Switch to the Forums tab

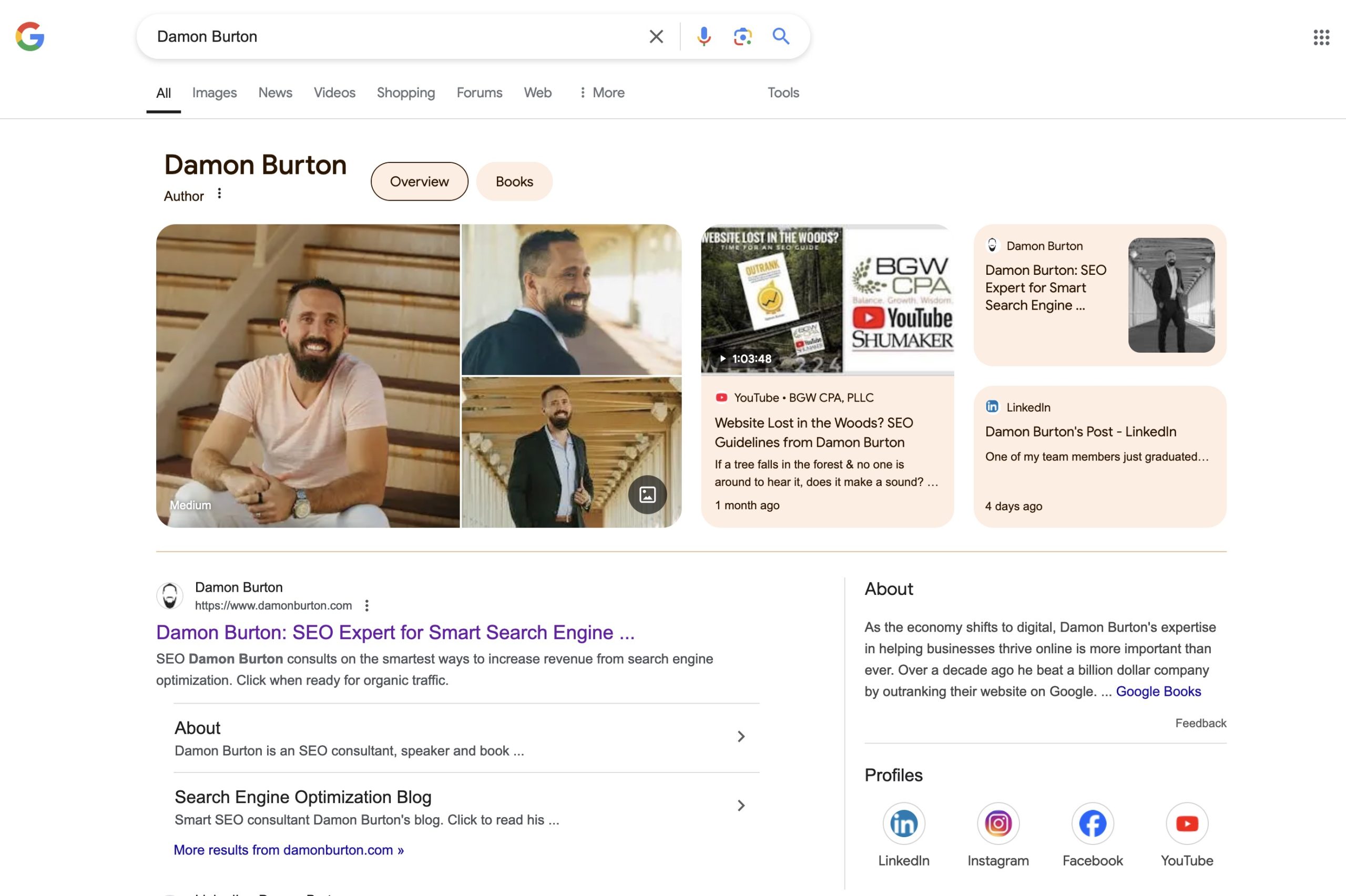click(x=479, y=92)
